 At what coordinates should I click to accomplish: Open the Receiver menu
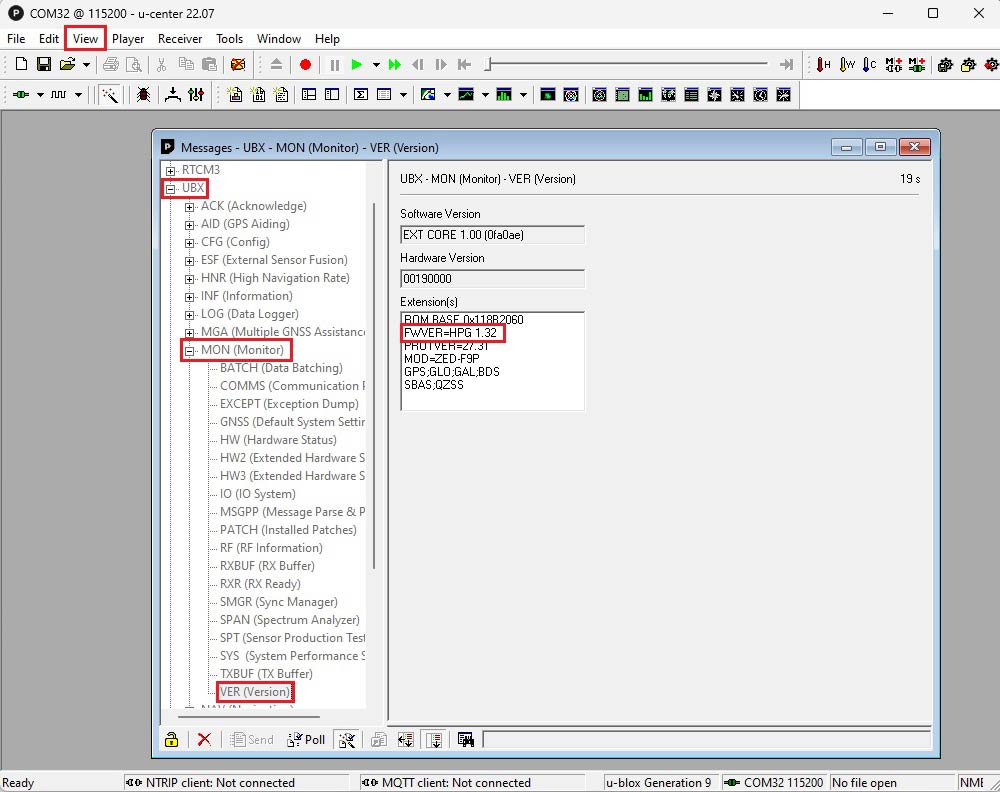coord(180,39)
